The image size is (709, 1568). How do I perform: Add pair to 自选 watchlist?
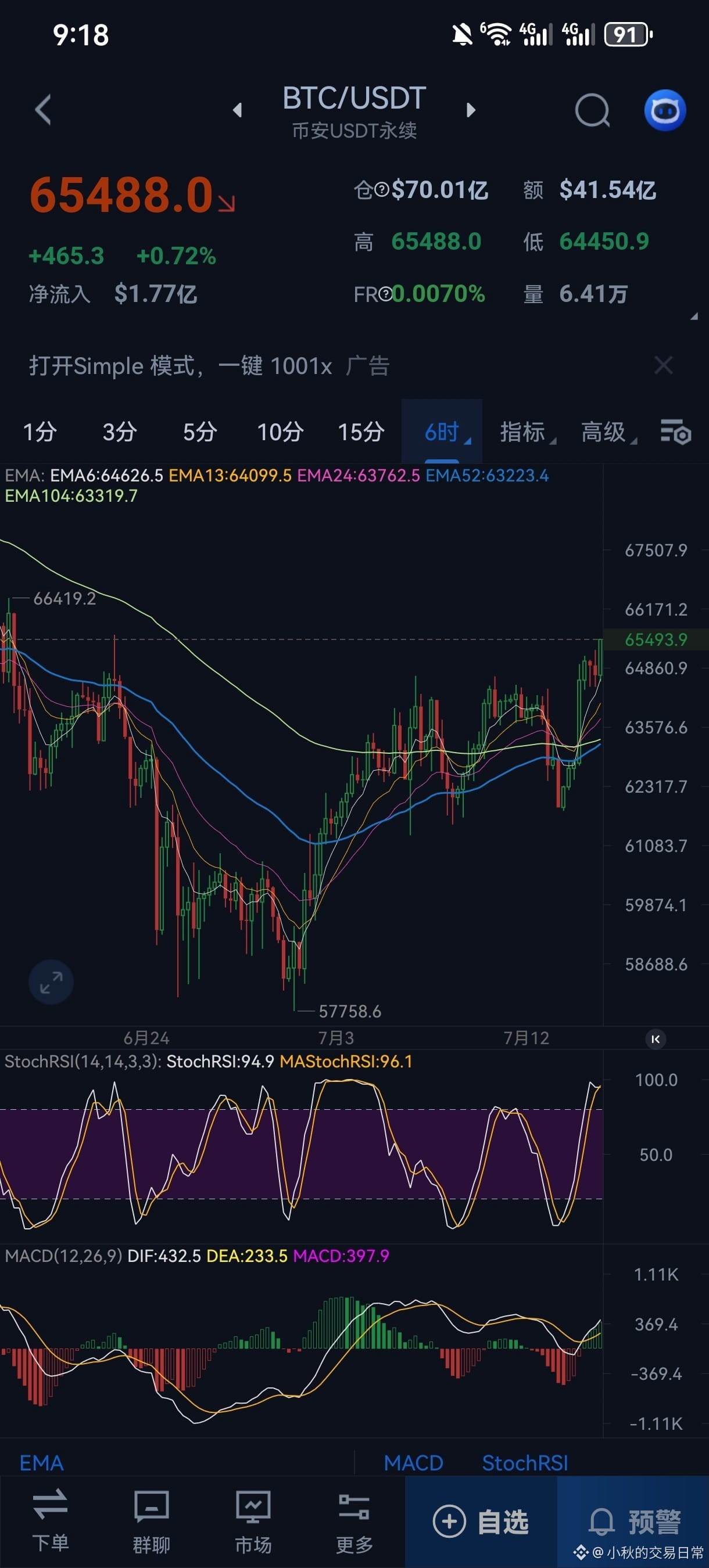pos(481,1522)
